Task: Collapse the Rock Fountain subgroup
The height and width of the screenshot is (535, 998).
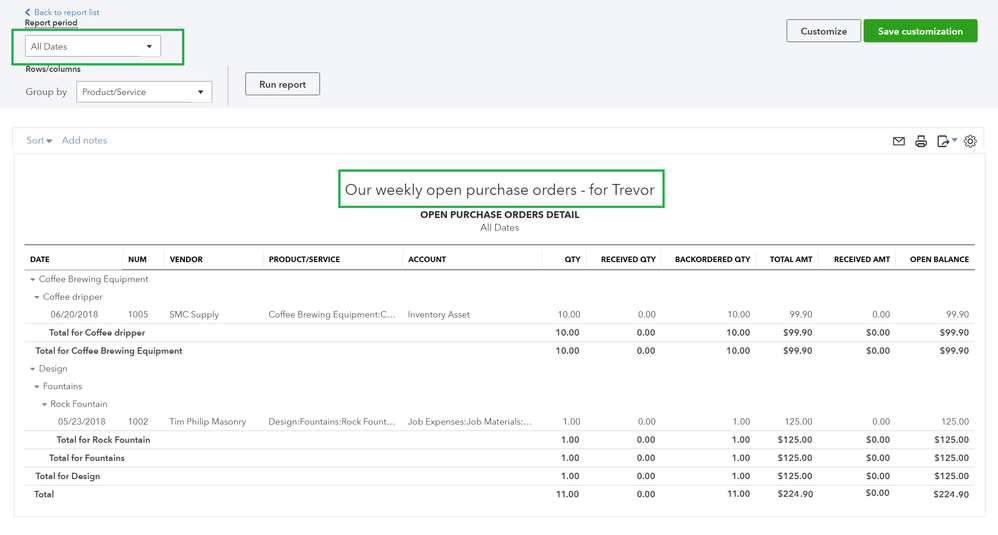Action: click(45, 405)
